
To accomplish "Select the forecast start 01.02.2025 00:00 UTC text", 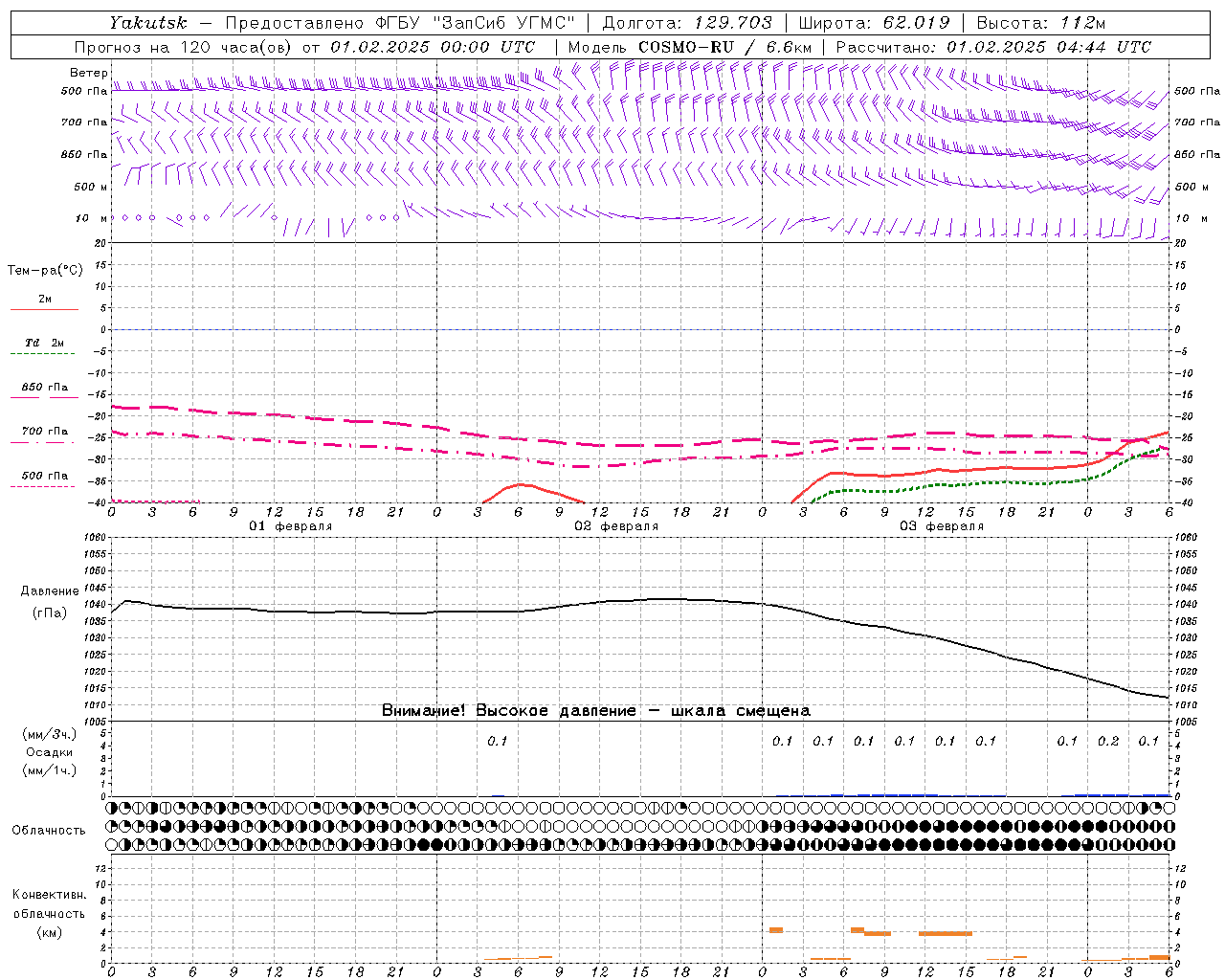I will [433, 47].
